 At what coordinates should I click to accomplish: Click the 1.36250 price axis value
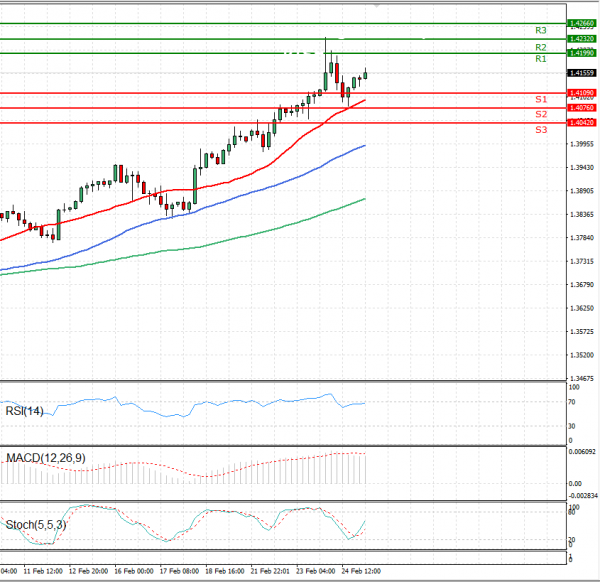click(582, 308)
